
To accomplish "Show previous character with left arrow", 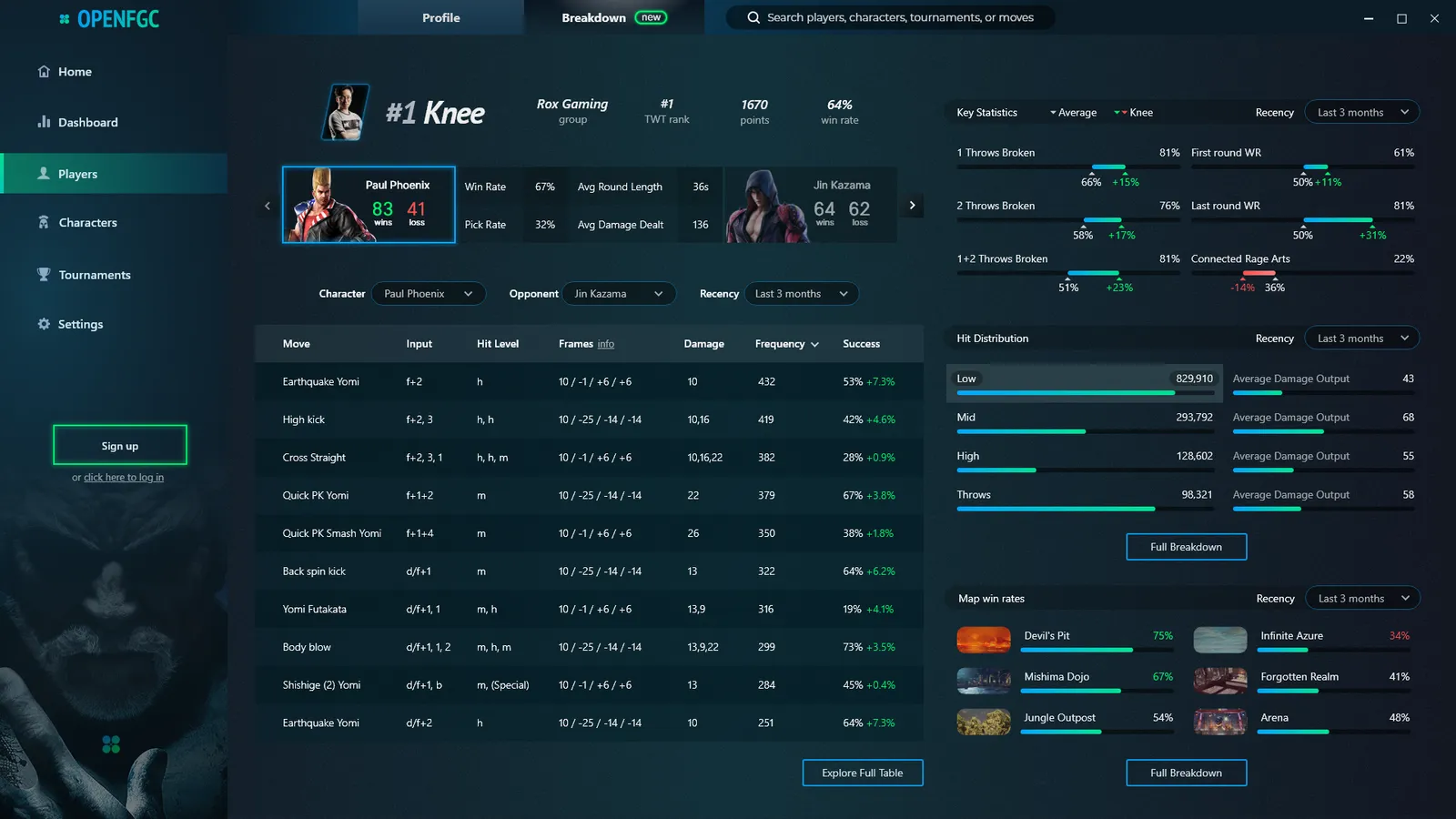I will click(268, 206).
